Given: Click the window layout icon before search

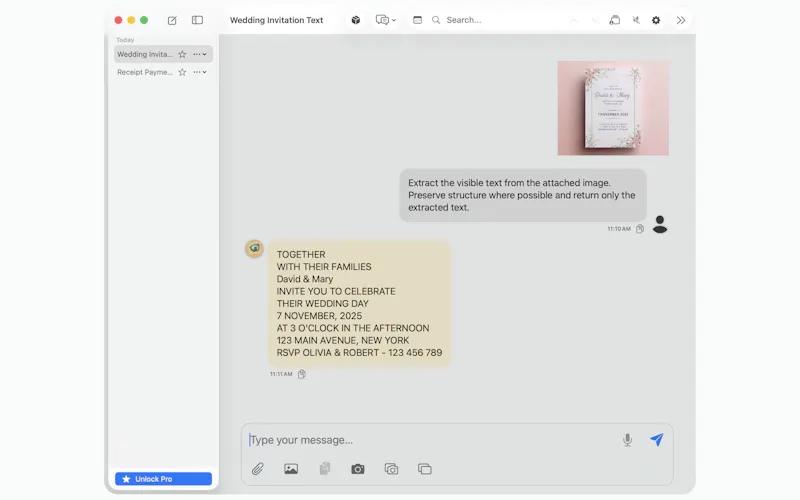Looking at the screenshot, I should coord(417,20).
